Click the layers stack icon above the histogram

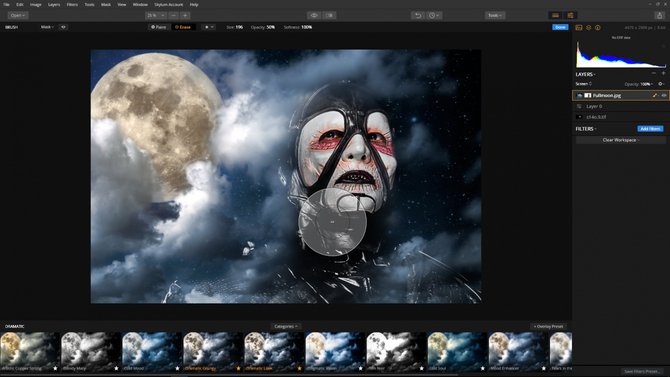[x=588, y=27]
